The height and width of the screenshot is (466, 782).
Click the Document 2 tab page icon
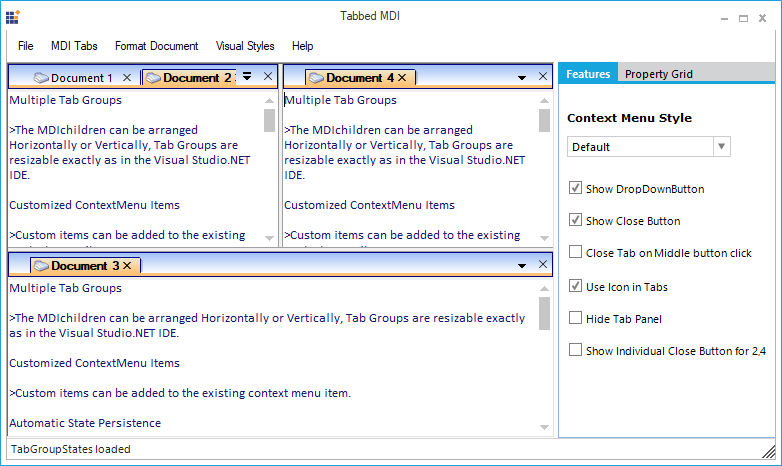(154, 78)
